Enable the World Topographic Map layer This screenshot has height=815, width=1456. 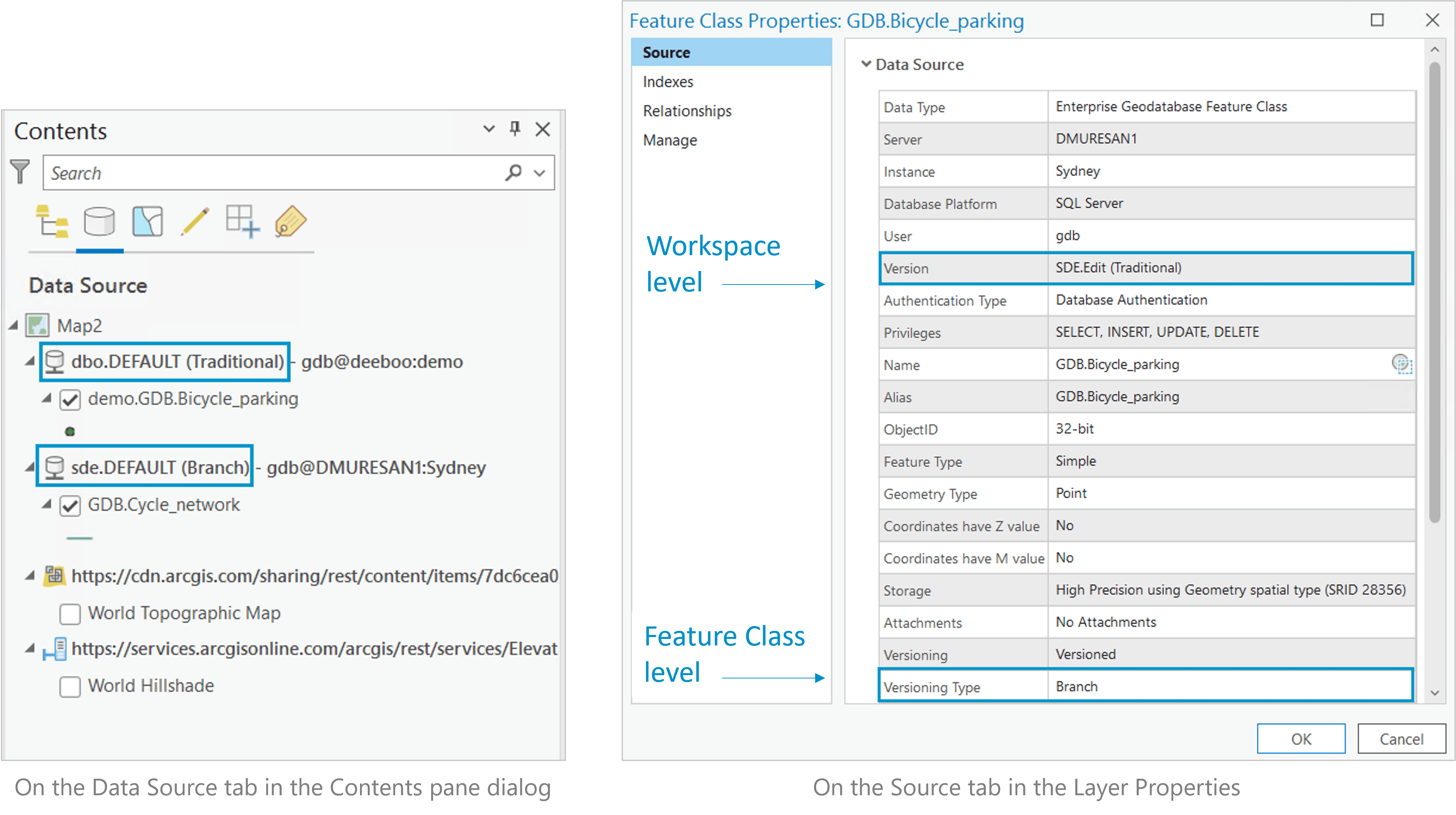[70, 614]
